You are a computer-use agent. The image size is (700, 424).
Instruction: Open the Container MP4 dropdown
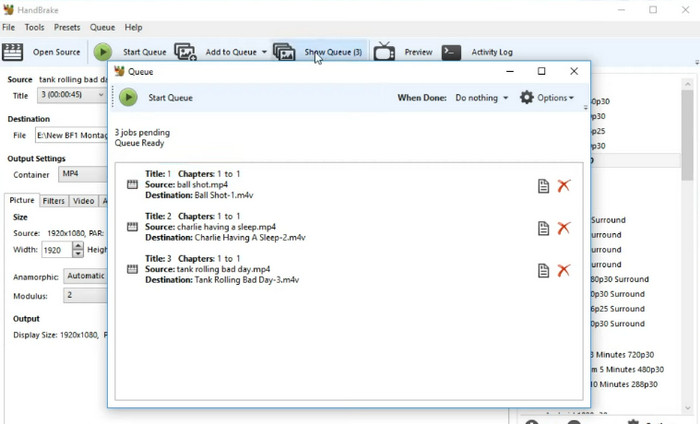(83, 174)
